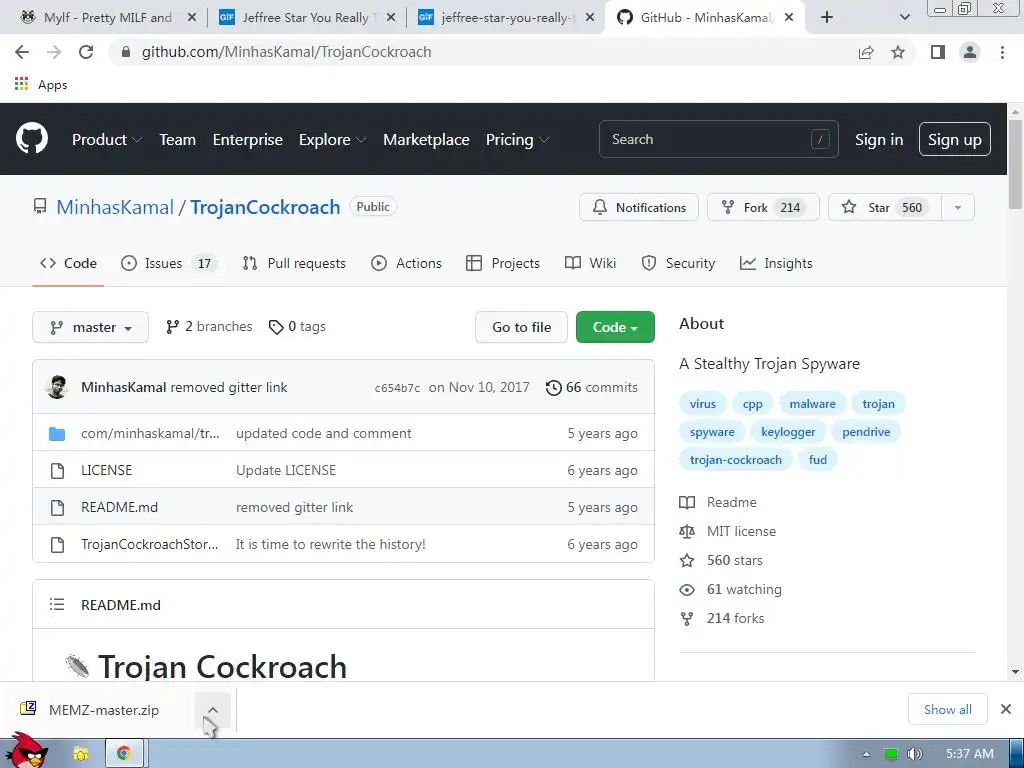Click MinhasKamal's commit avatar picture
The image size is (1024, 768).
tap(57, 387)
